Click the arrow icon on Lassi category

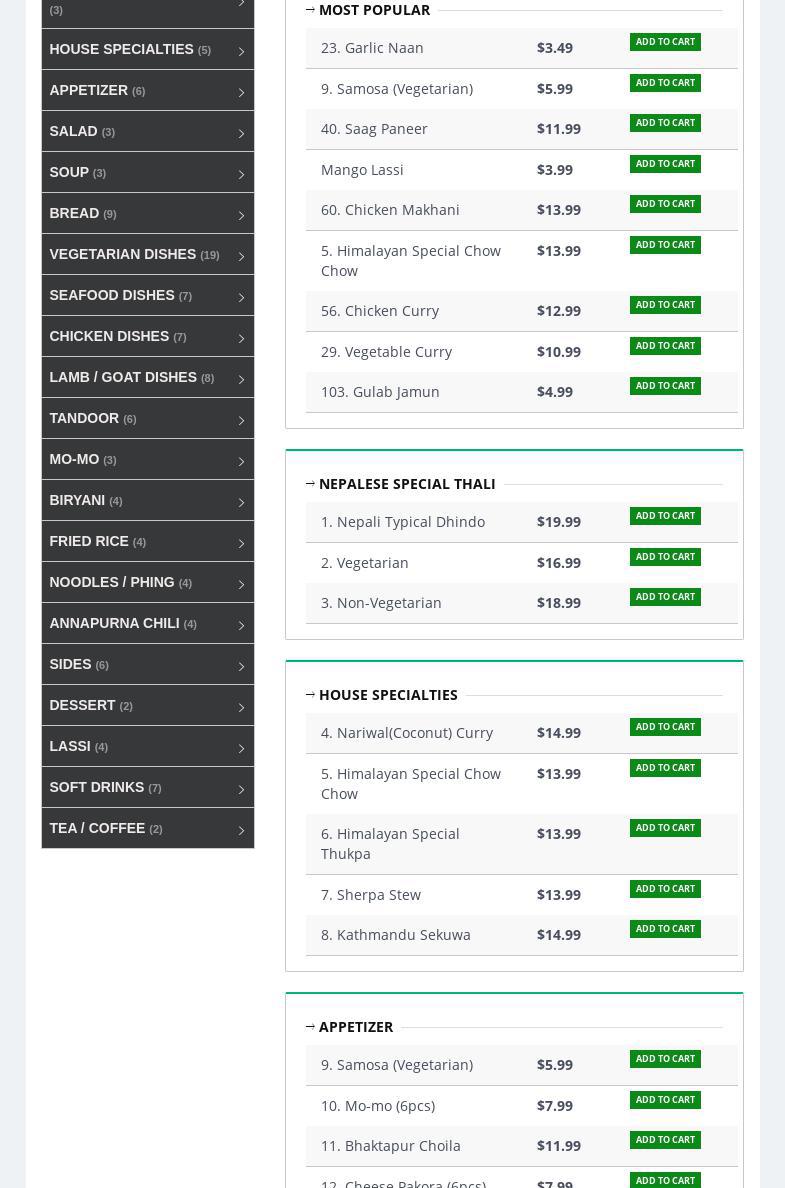point(241,747)
